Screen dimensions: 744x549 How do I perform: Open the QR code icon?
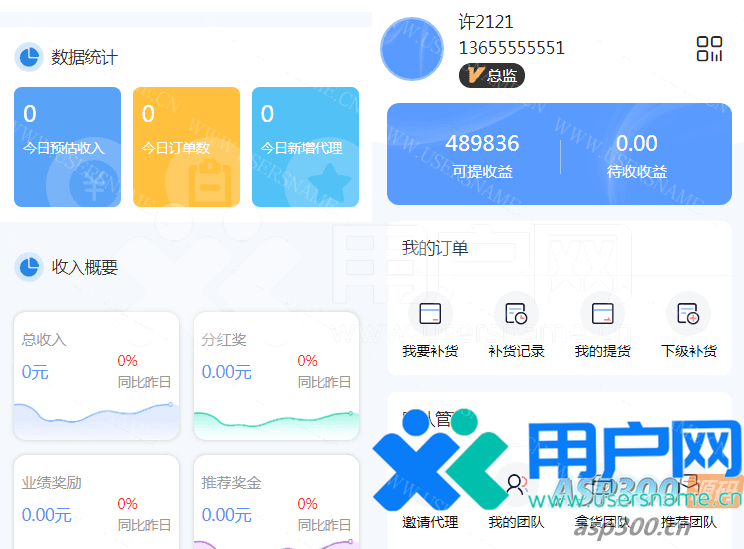click(x=709, y=49)
